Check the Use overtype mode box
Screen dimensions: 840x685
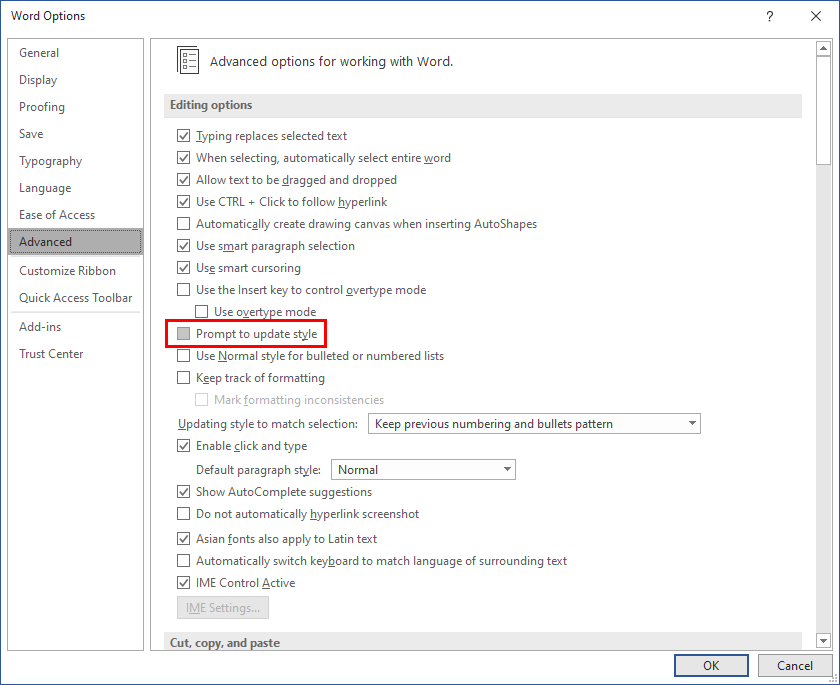pos(201,311)
